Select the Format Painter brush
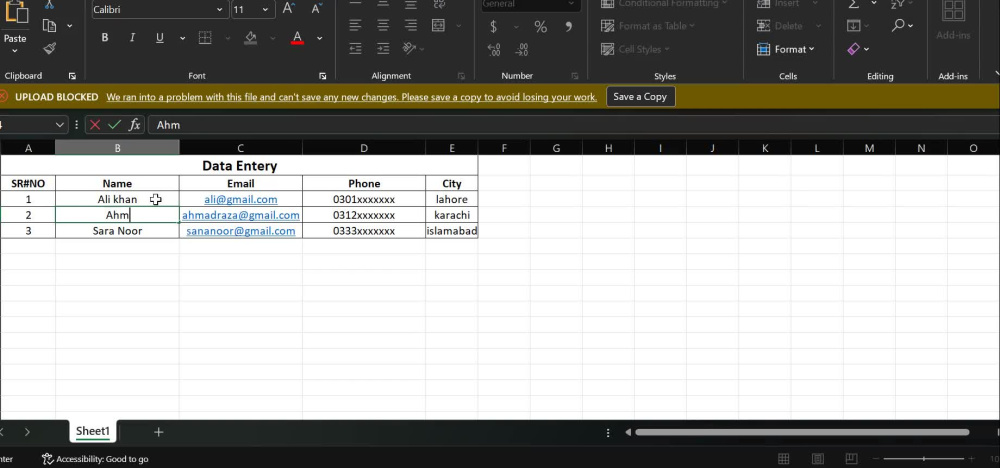 click(49, 48)
